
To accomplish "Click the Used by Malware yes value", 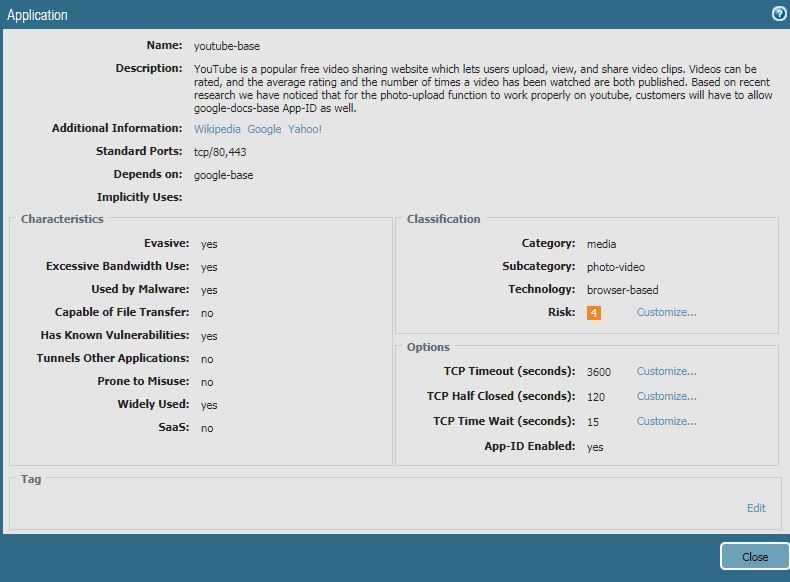I will coord(209,290).
